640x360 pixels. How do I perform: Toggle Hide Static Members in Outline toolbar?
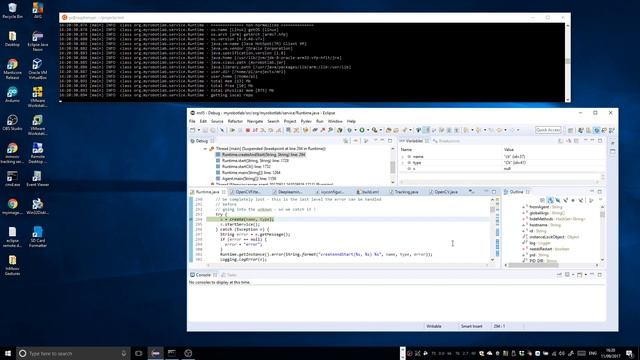coord(565,200)
